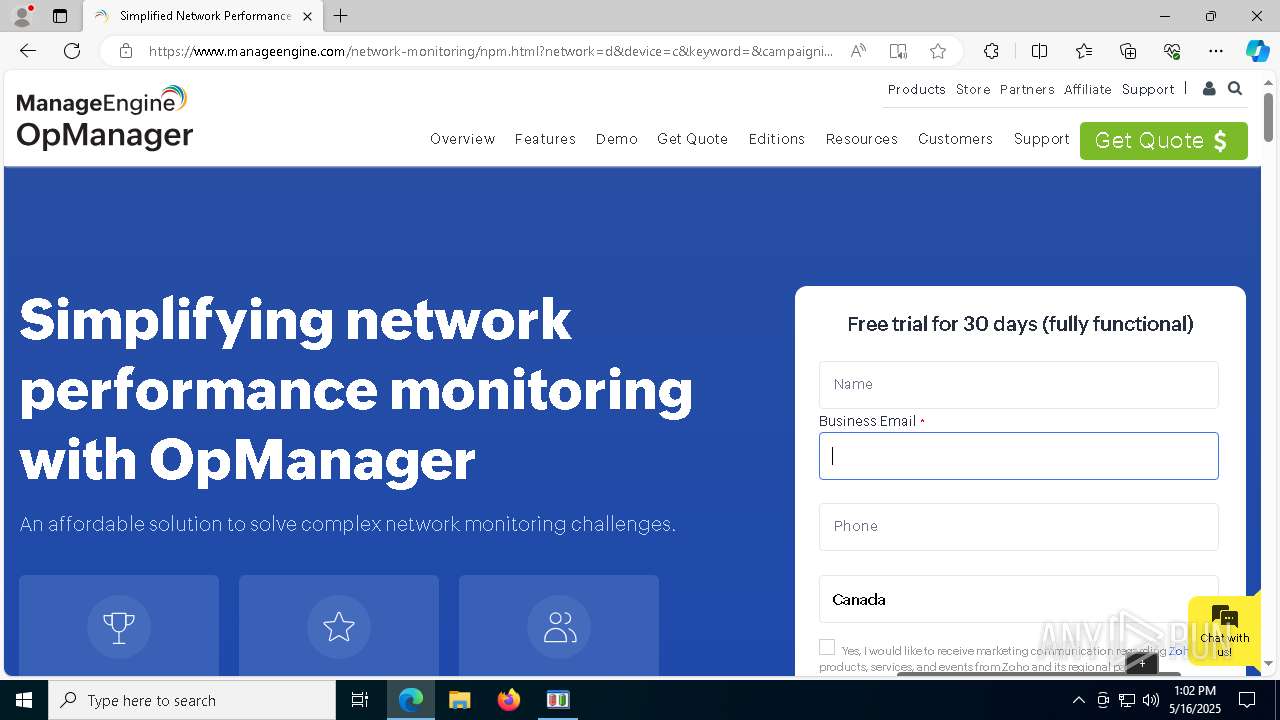
Task: Go back to the previous page
Action: (28, 51)
